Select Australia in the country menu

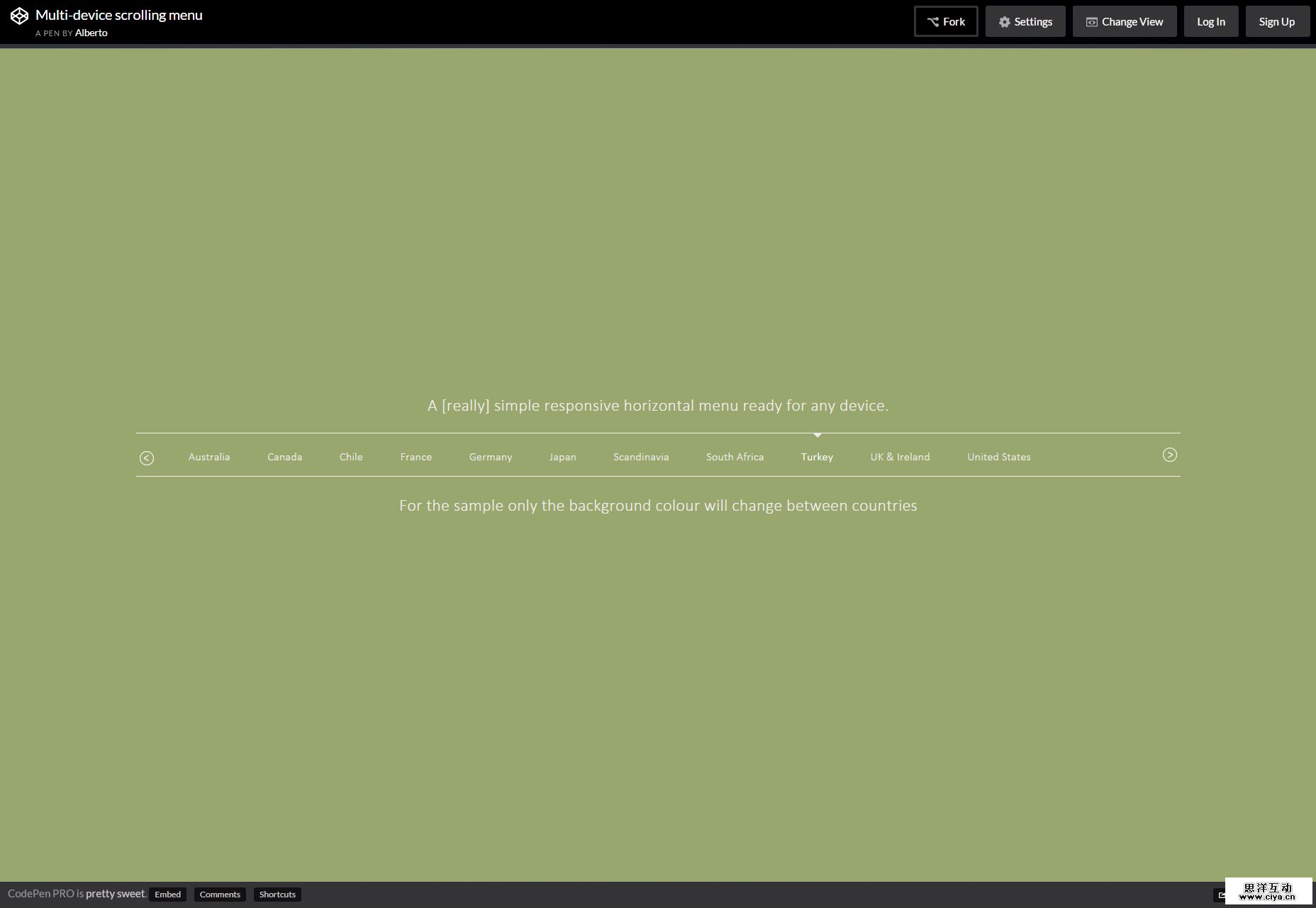pos(208,457)
